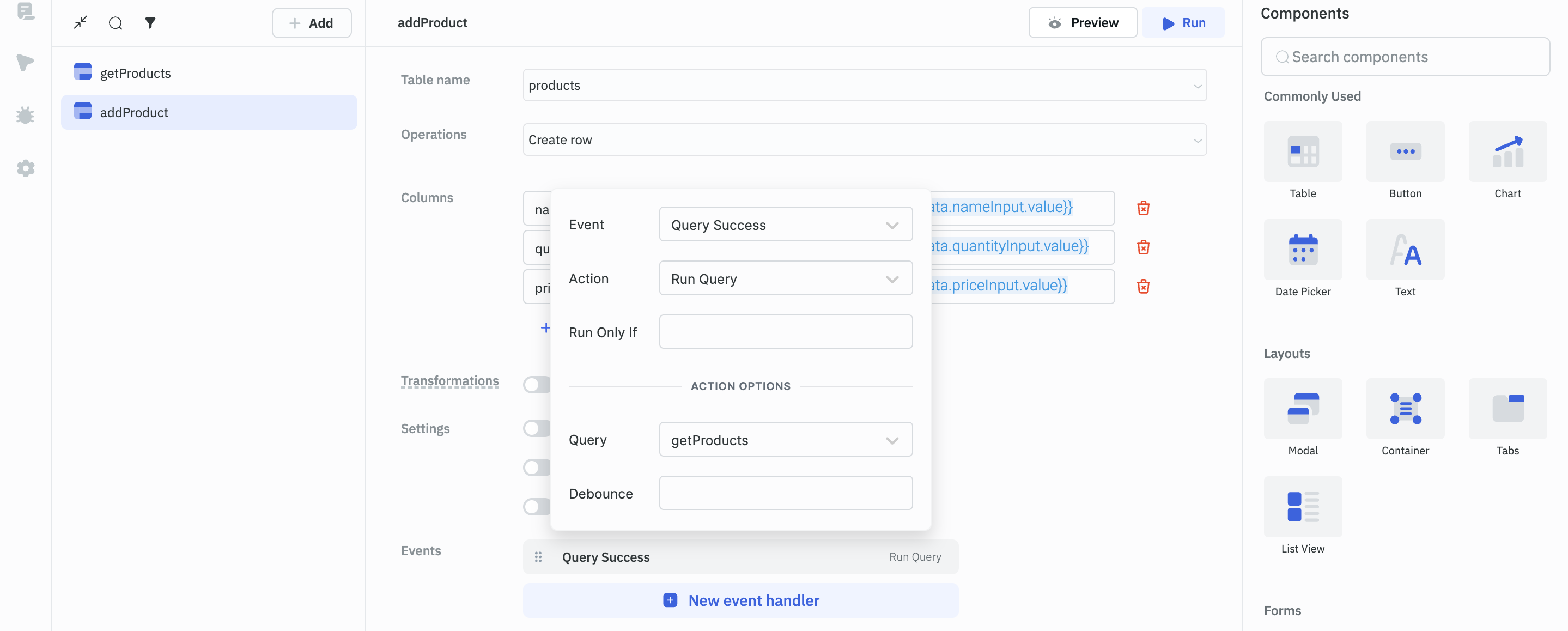Screen dimensions: 1568x631
Task: Click the collapse panel arrows icon
Action: tap(80, 22)
